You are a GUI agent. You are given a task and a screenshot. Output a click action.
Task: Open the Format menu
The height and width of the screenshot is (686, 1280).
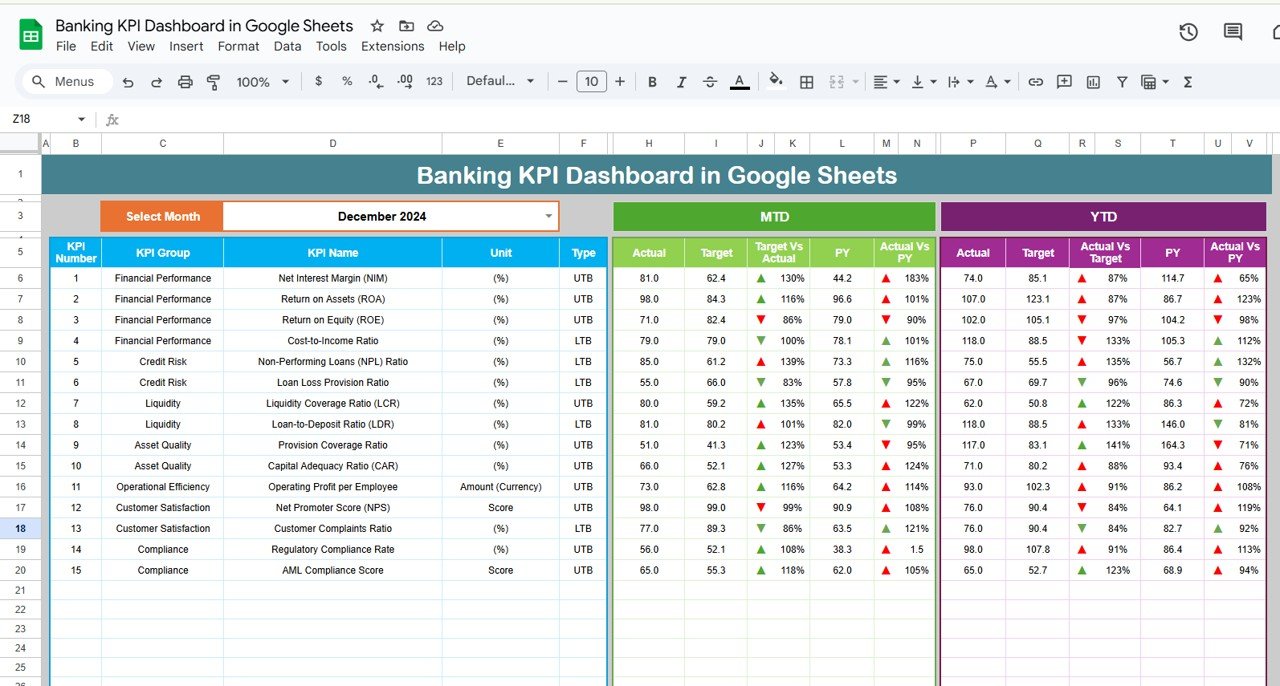point(238,46)
